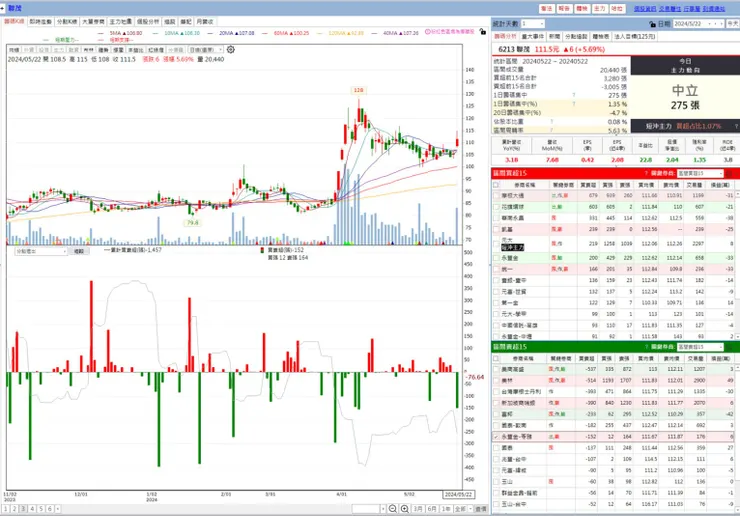Click the 主力 button in top bar
Image resolution: width=740 pixels, height=516 pixels.
[x=599, y=8]
